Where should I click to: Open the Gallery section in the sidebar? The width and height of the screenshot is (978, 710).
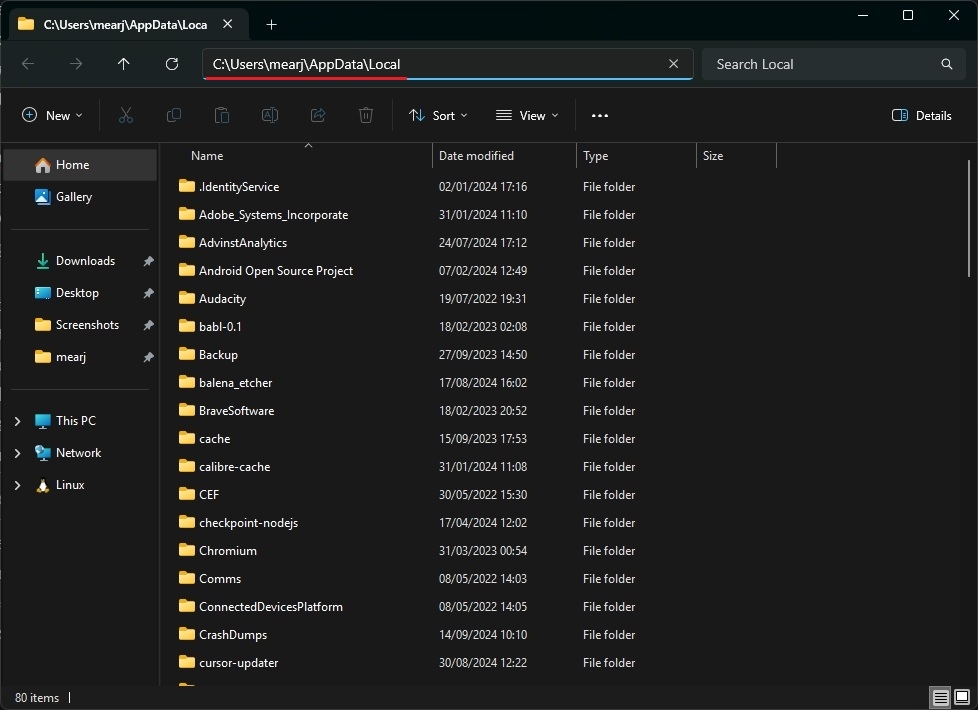[x=71, y=196]
